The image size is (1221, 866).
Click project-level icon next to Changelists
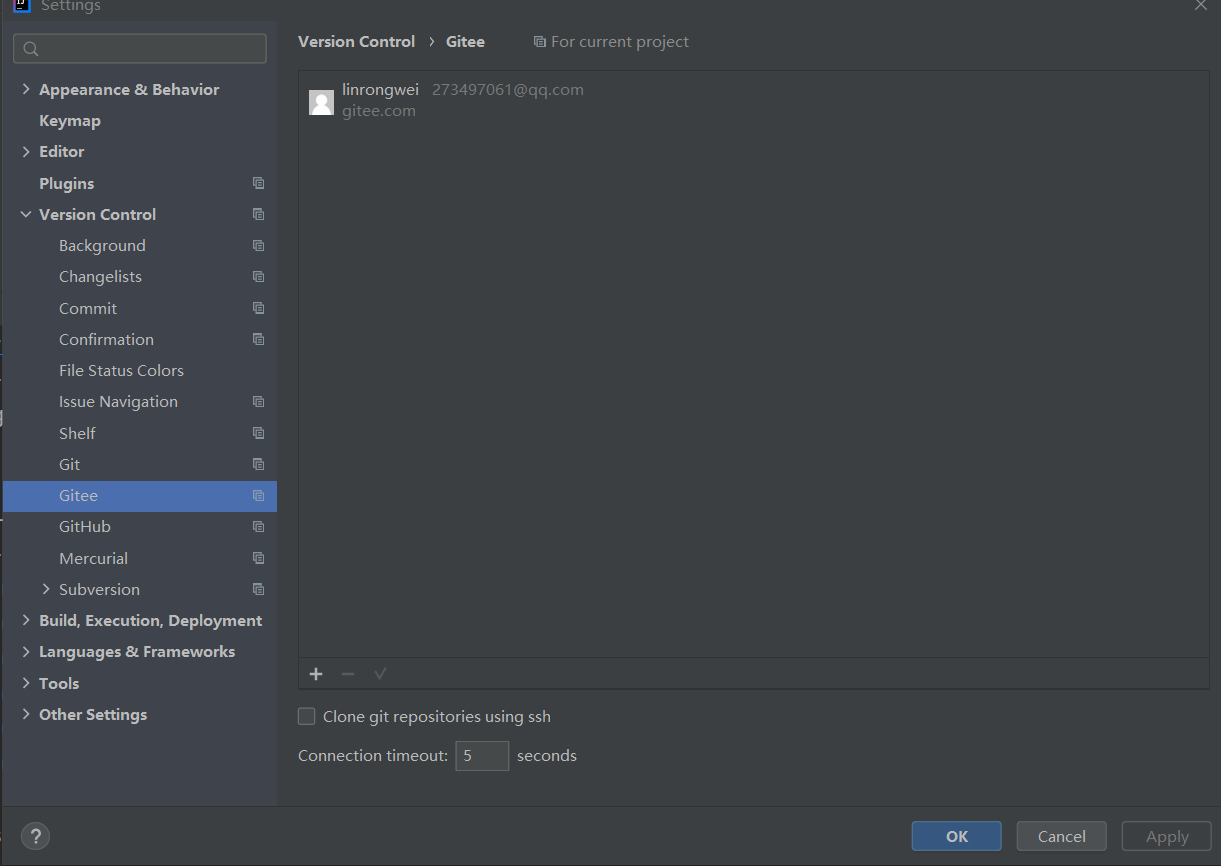pos(259,276)
